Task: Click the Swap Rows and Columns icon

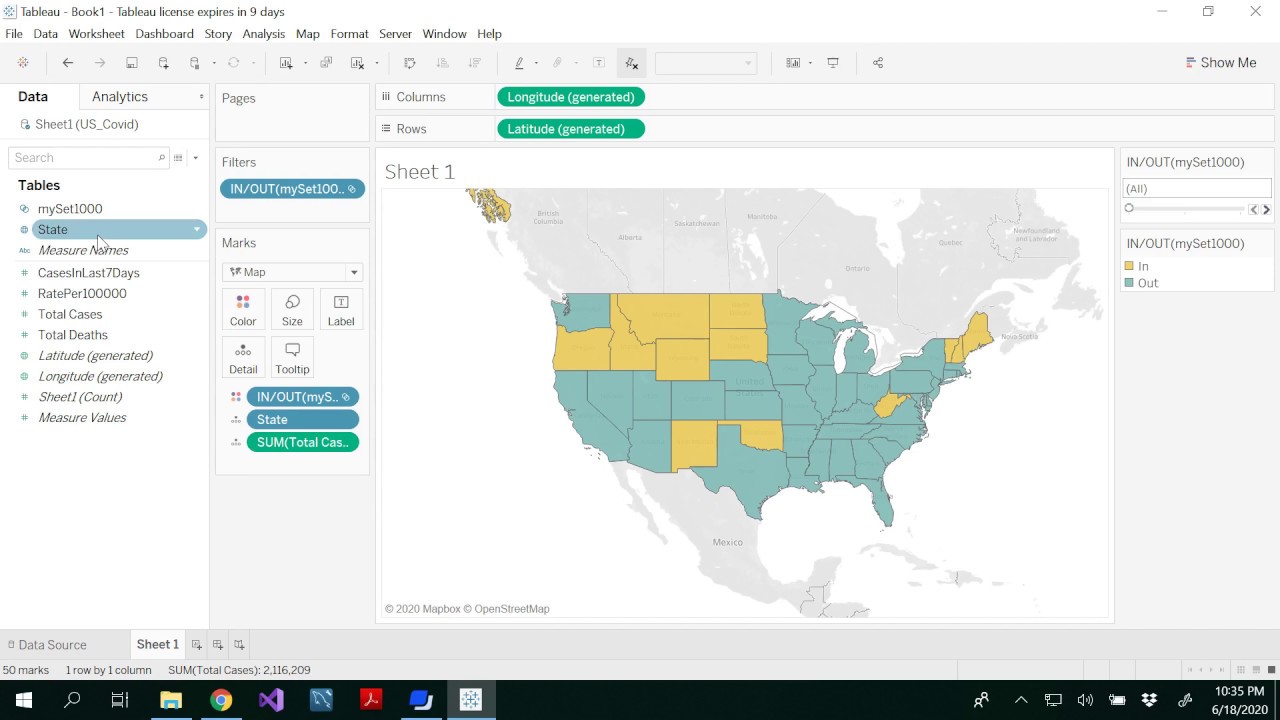Action: [x=409, y=63]
